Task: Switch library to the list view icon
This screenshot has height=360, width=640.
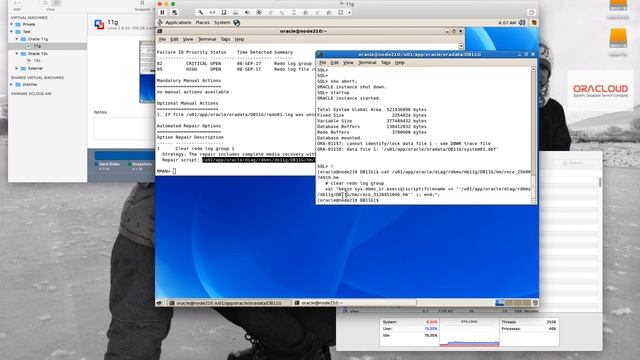Action: coord(45,3)
